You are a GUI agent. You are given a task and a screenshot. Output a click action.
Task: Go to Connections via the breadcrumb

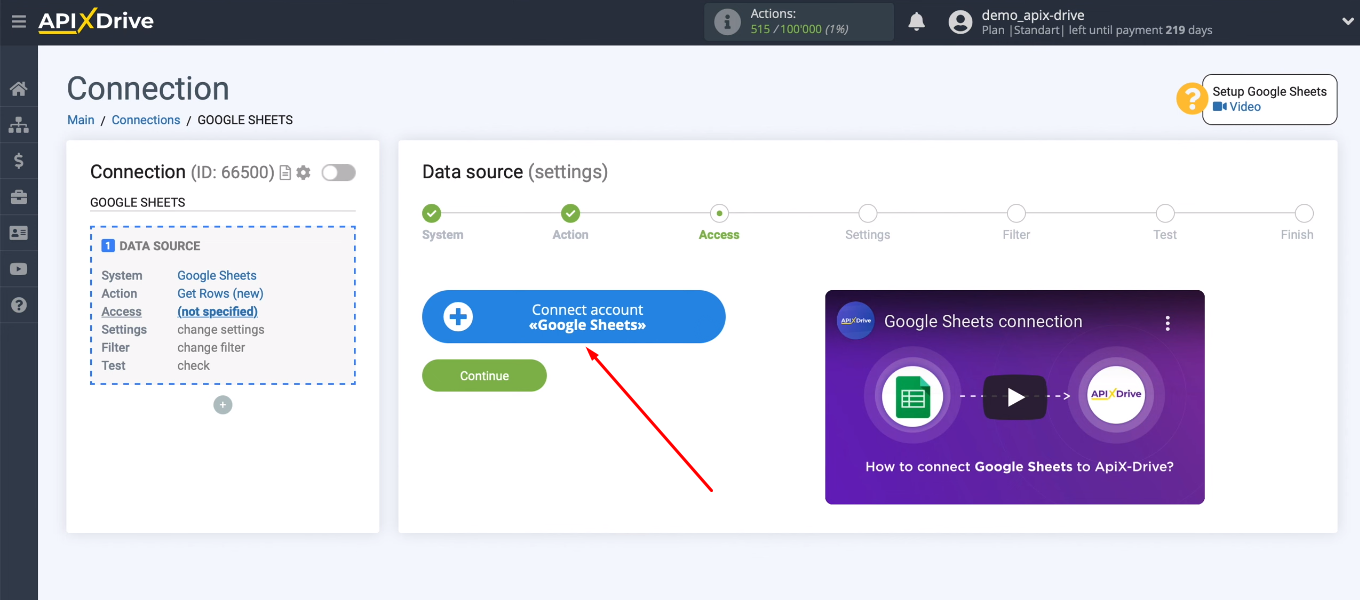click(146, 119)
